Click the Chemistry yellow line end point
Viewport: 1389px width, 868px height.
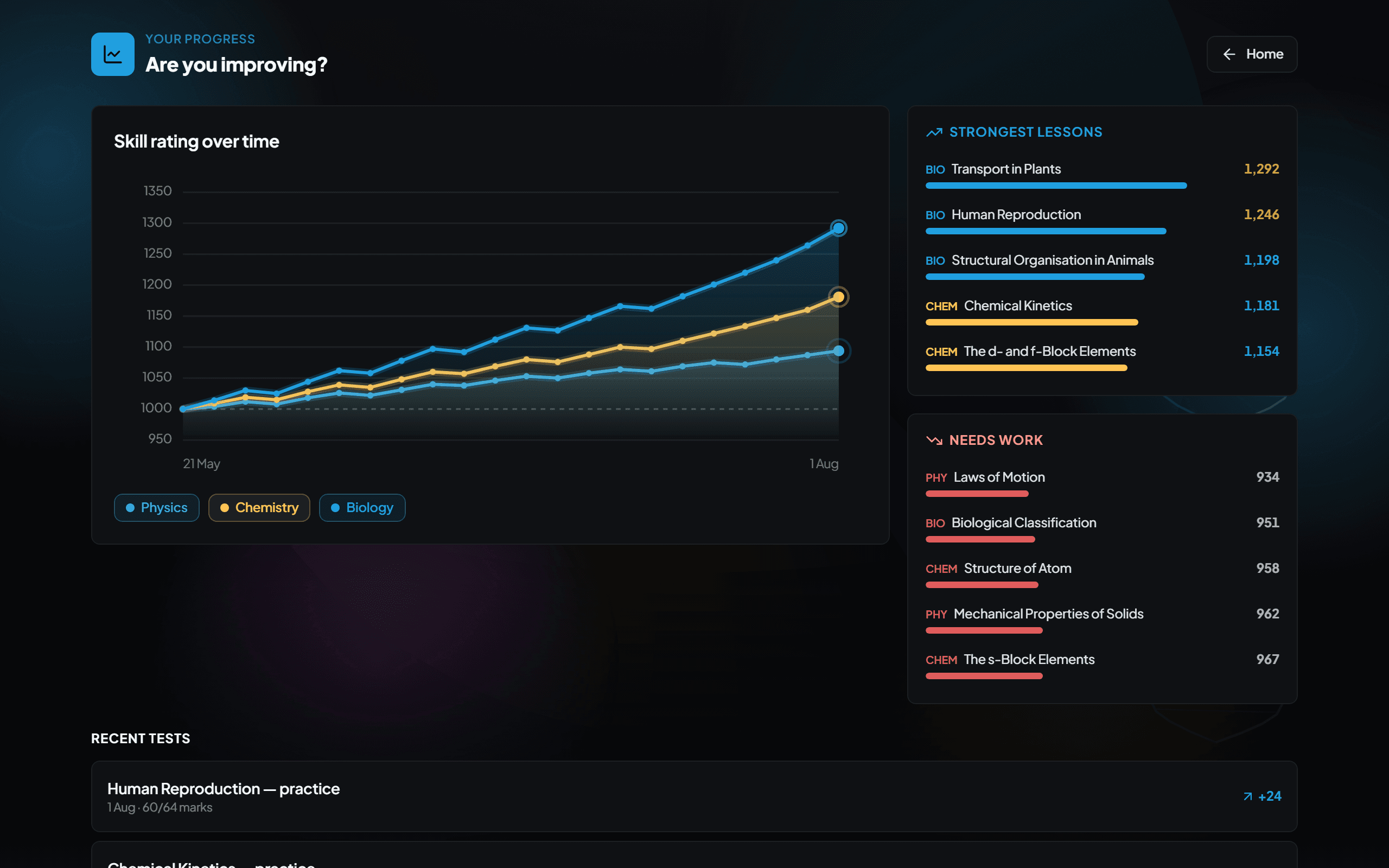tap(838, 297)
